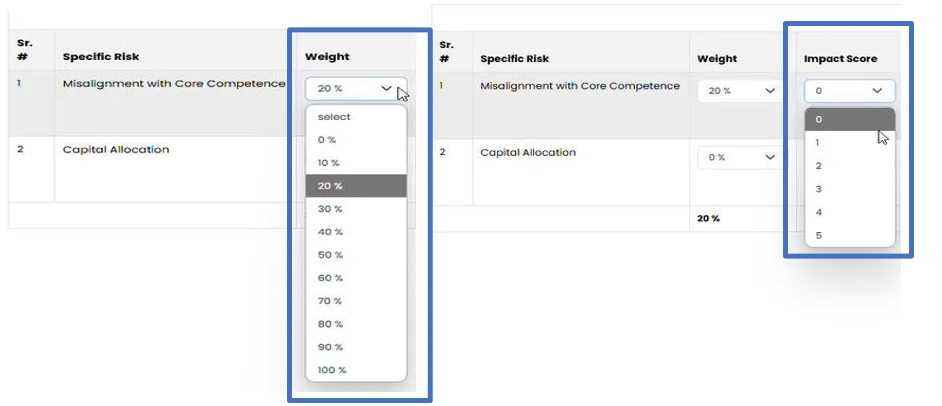Click the Impact Score column header
942x406 pixels.
(x=840, y=59)
